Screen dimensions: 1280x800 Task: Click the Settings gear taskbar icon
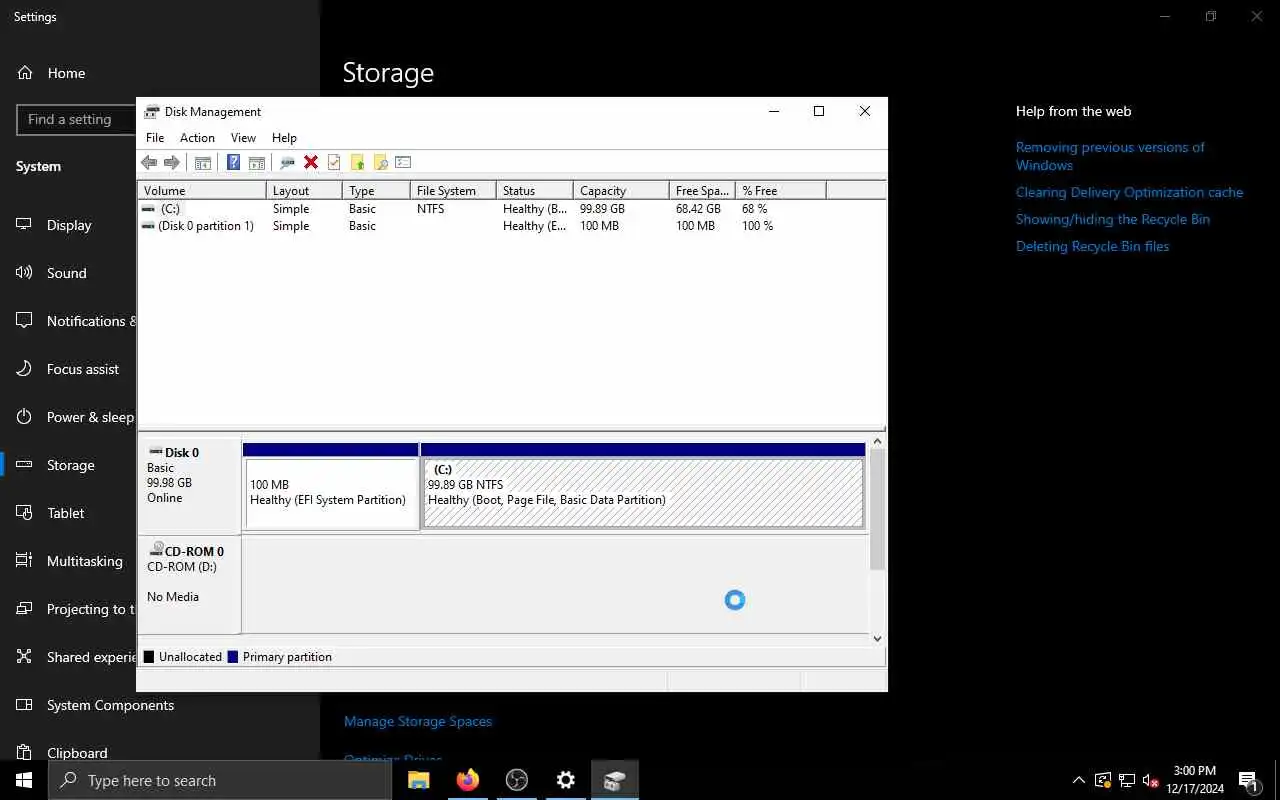point(566,780)
